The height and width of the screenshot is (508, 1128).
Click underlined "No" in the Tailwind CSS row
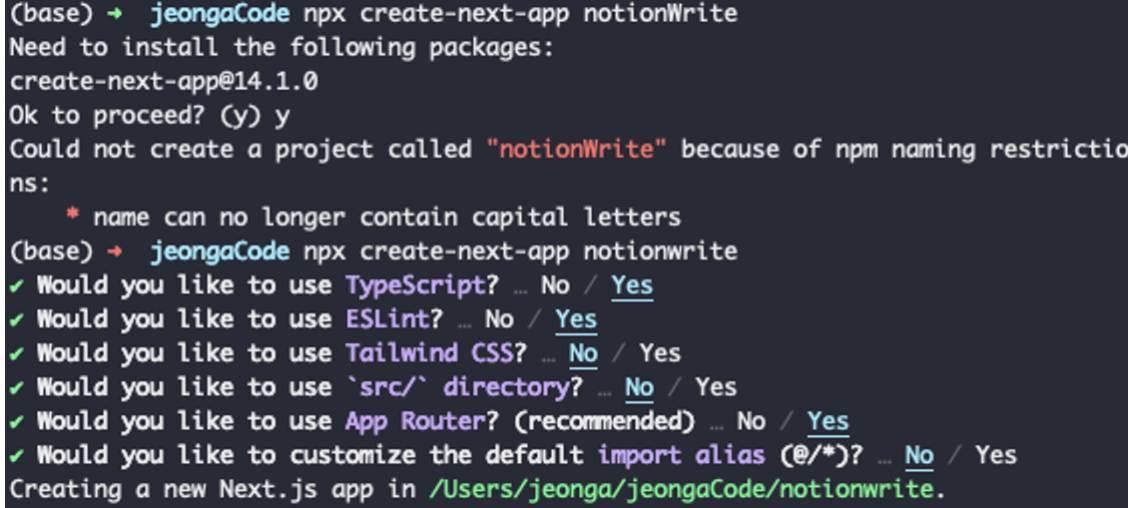point(583,354)
